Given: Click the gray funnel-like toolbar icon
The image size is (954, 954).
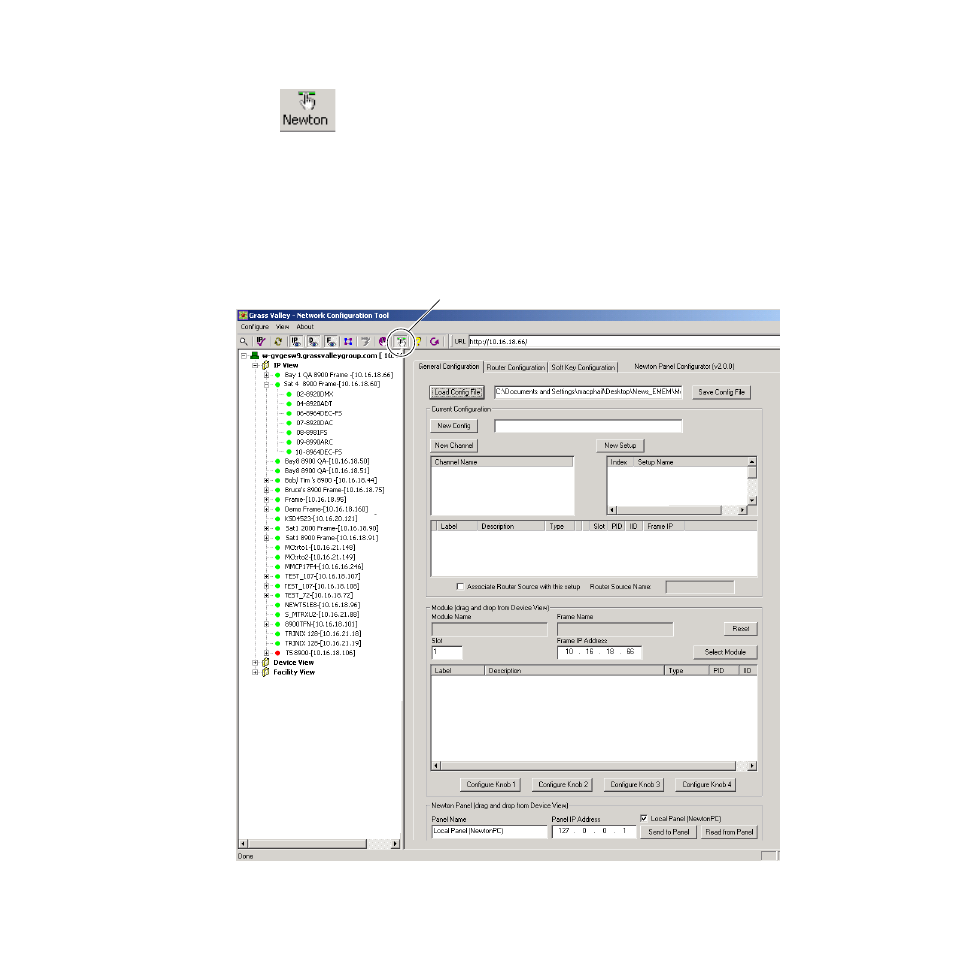Looking at the screenshot, I should (366, 342).
